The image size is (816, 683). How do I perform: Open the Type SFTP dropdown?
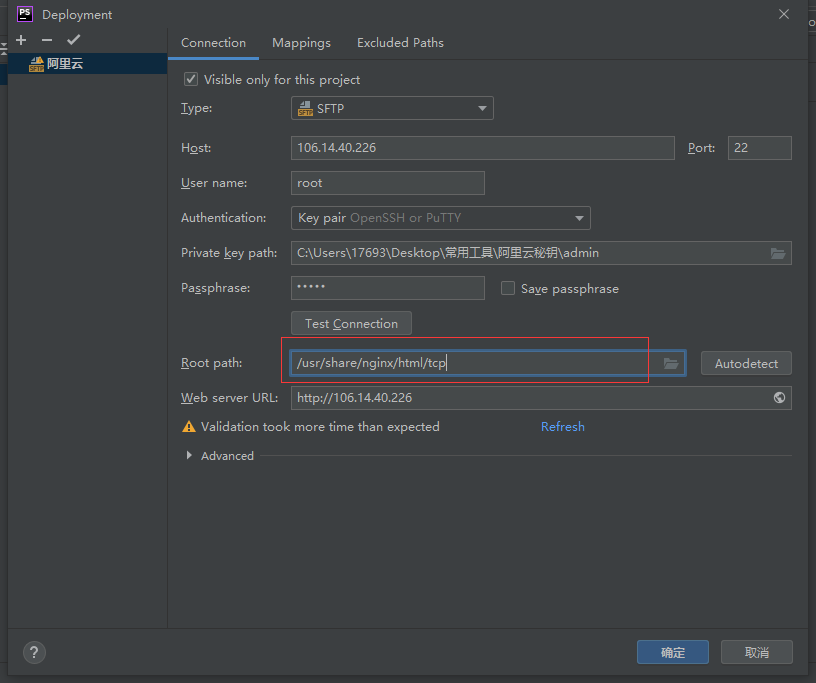tap(392, 108)
